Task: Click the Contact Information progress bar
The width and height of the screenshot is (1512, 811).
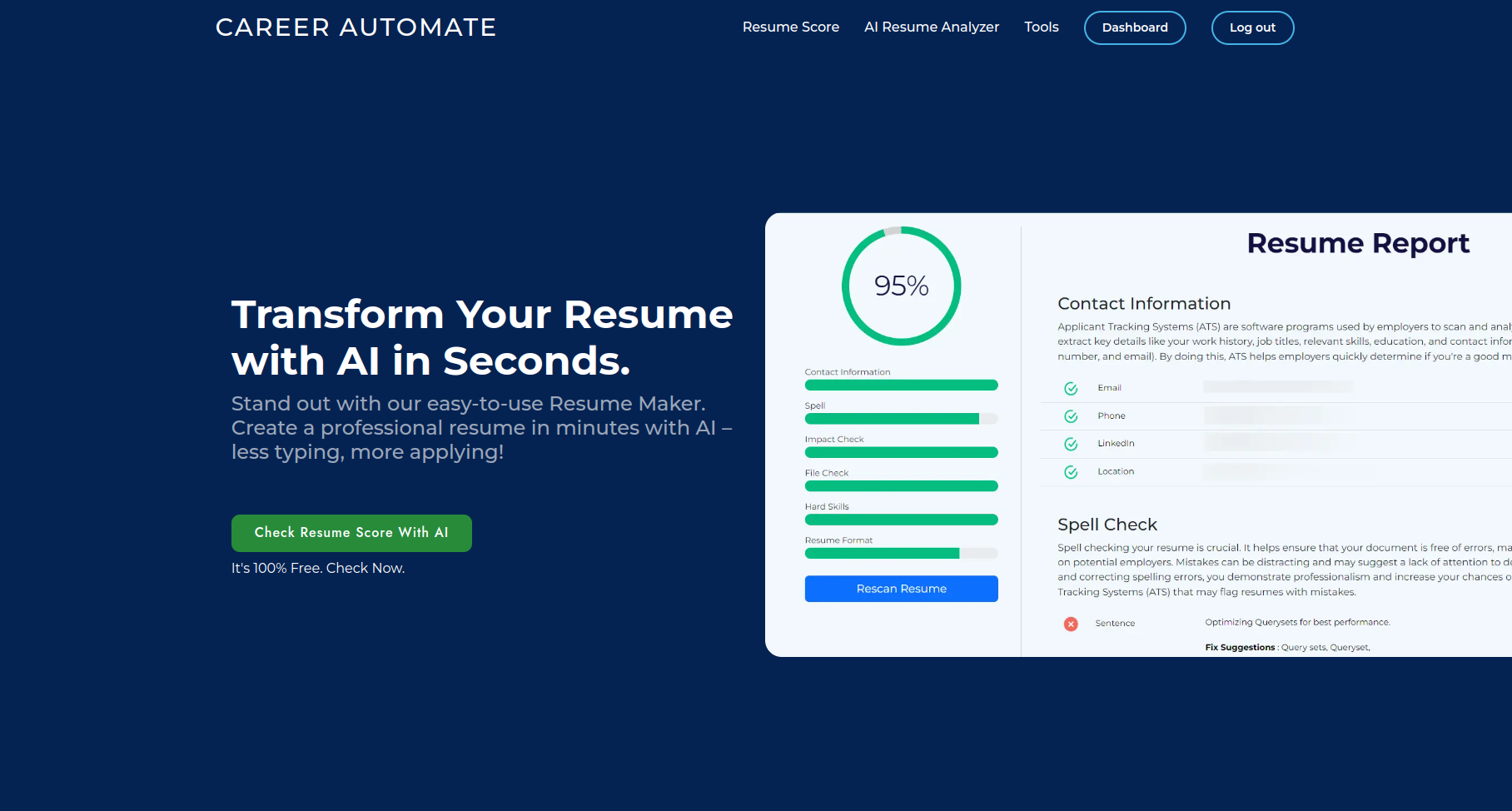Action: (901, 385)
